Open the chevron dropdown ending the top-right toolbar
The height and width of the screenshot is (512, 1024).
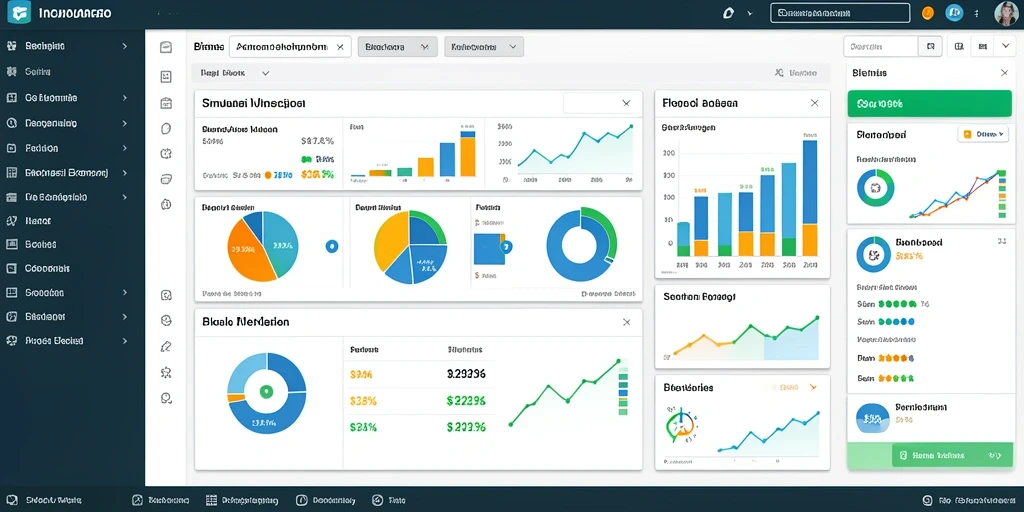click(x=1004, y=46)
